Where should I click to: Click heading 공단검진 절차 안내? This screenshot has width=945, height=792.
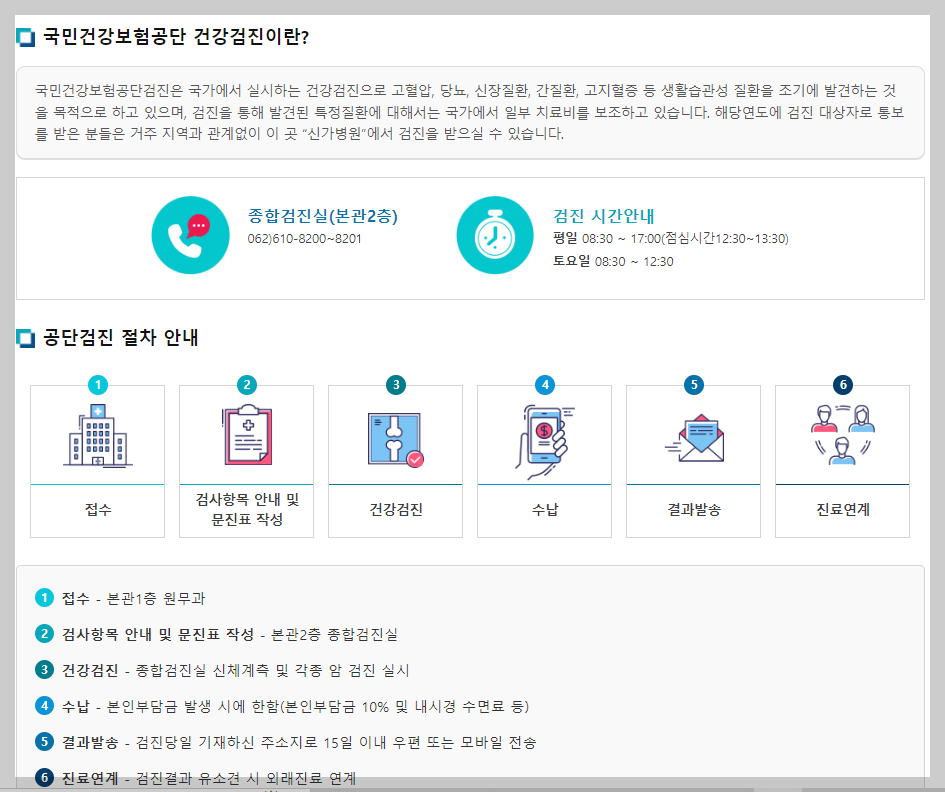tap(121, 338)
